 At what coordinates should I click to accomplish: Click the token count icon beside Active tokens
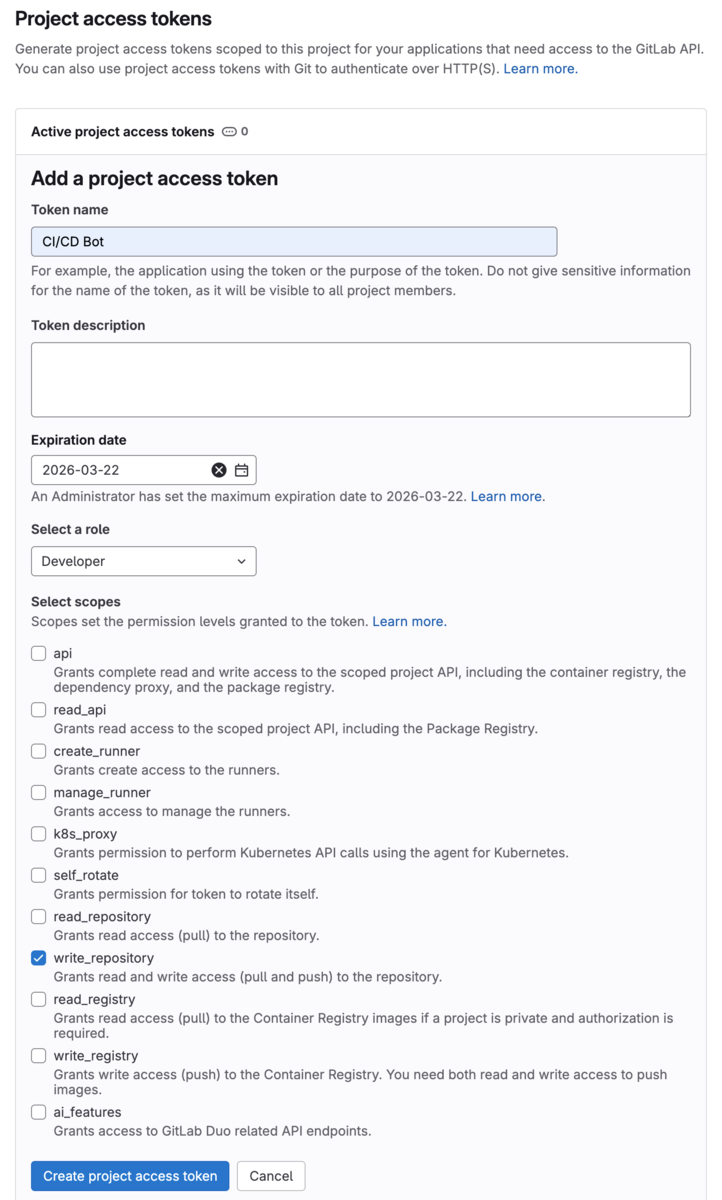click(x=229, y=132)
